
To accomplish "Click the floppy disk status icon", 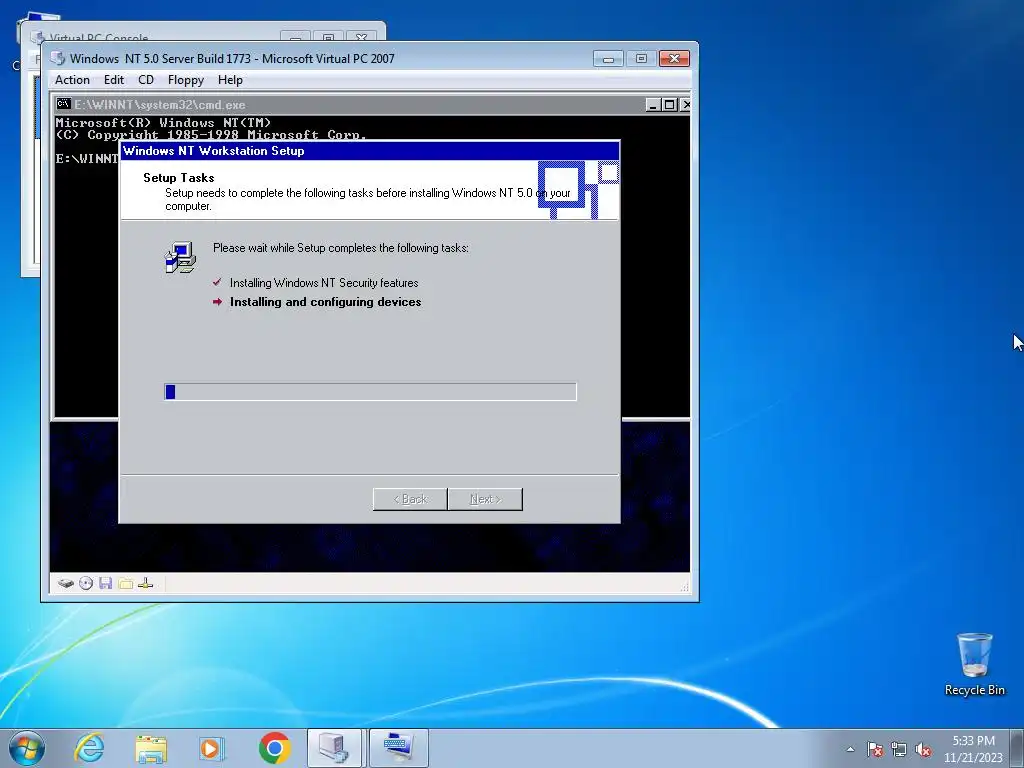I will [x=105, y=583].
